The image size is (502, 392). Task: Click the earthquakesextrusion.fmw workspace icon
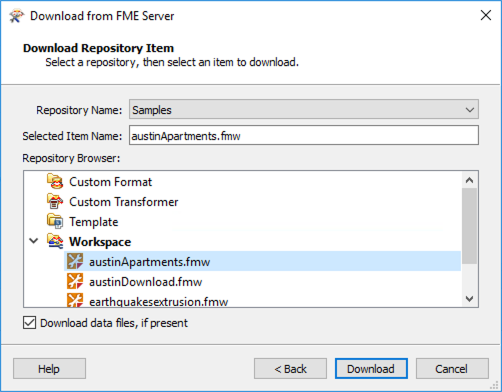pyautogui.click(x=75, y=300)
